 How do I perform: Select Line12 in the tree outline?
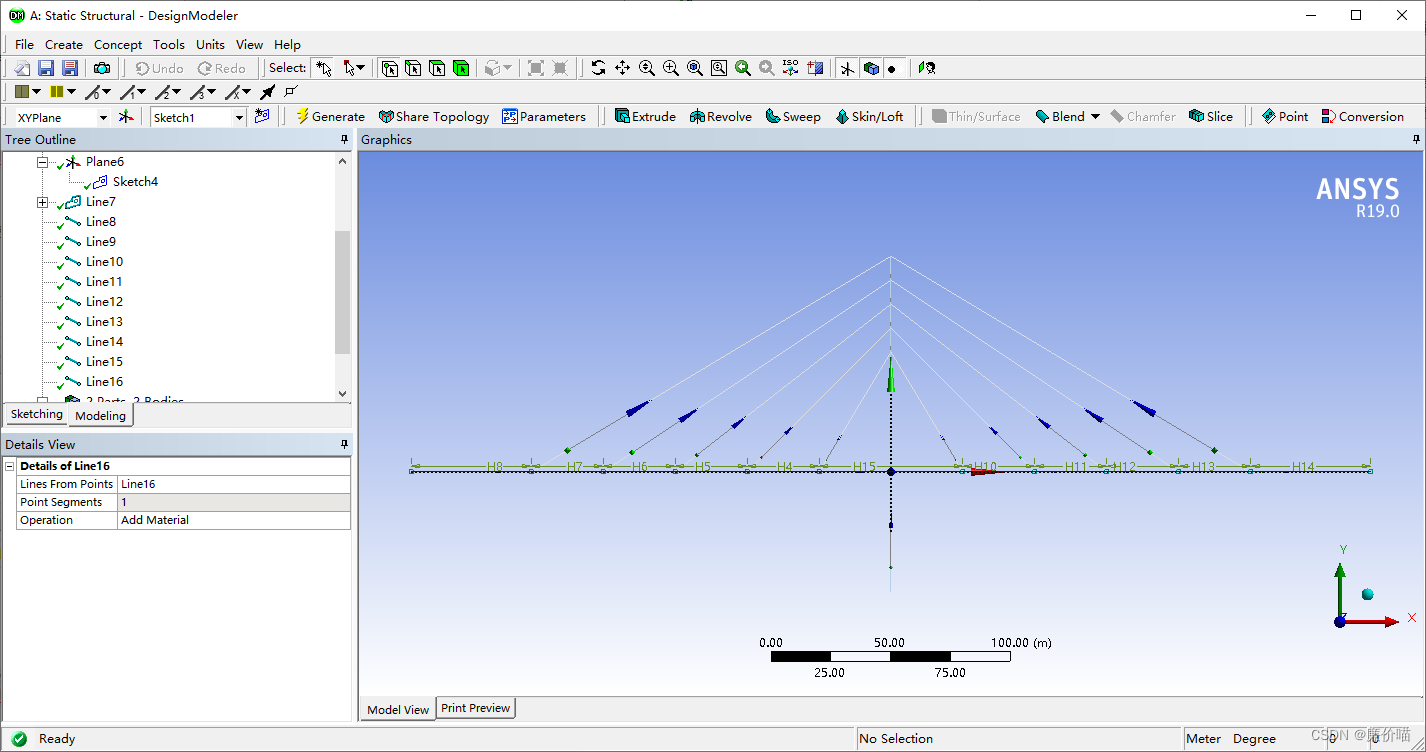point(104,301)
